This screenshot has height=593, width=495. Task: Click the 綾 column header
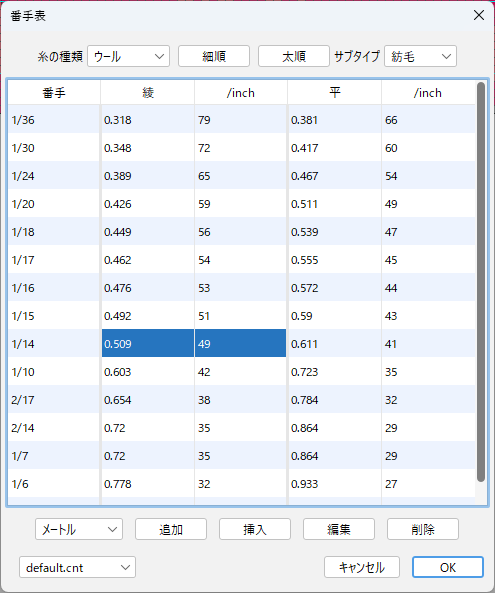coord(147,93)
